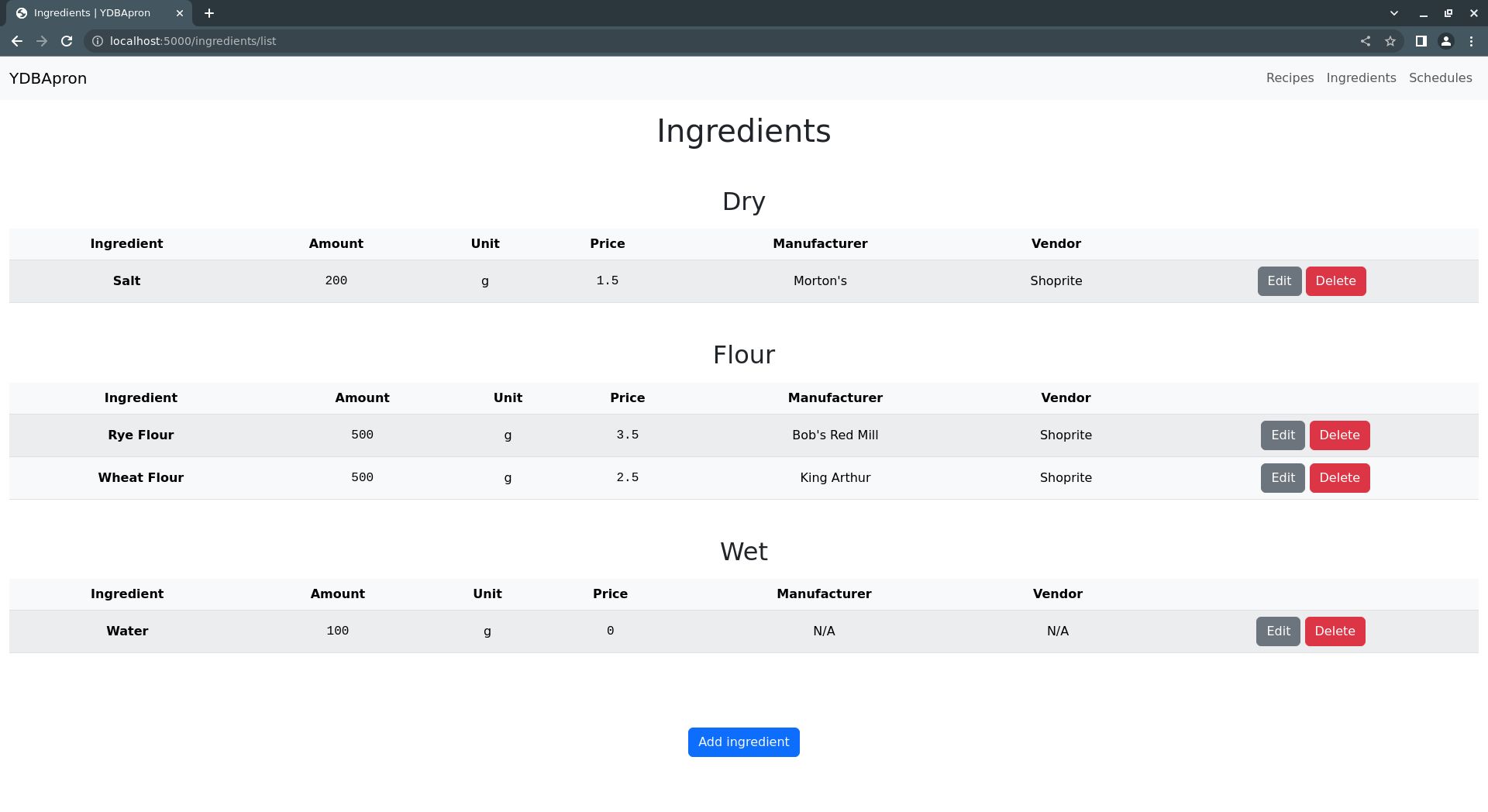This screenshot has width=1488, height=812.
Task: Click Shoprite vendor in Salt row
Action: pos(1056,281)
